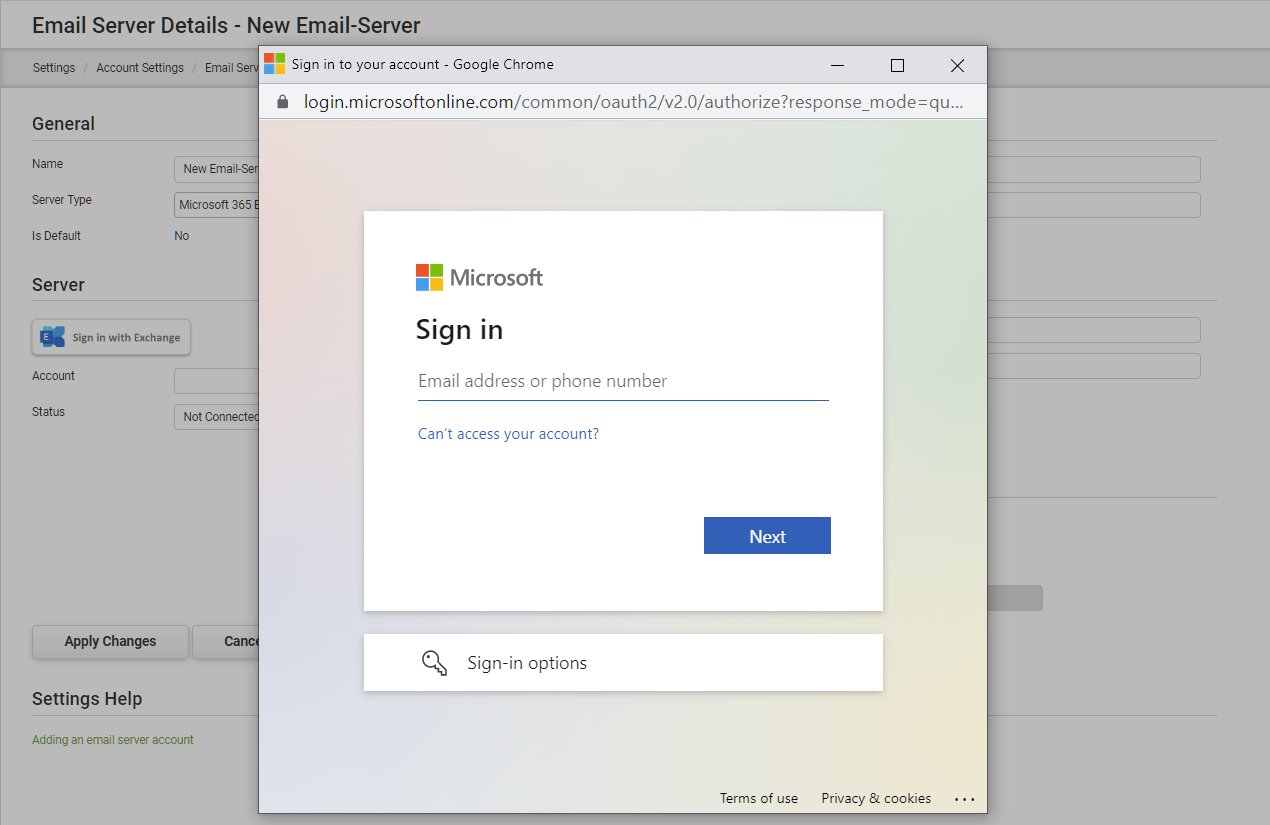Click the Name field showing New Email-Server
This screenshot has width=1270, height=825.
coord(217,169)
